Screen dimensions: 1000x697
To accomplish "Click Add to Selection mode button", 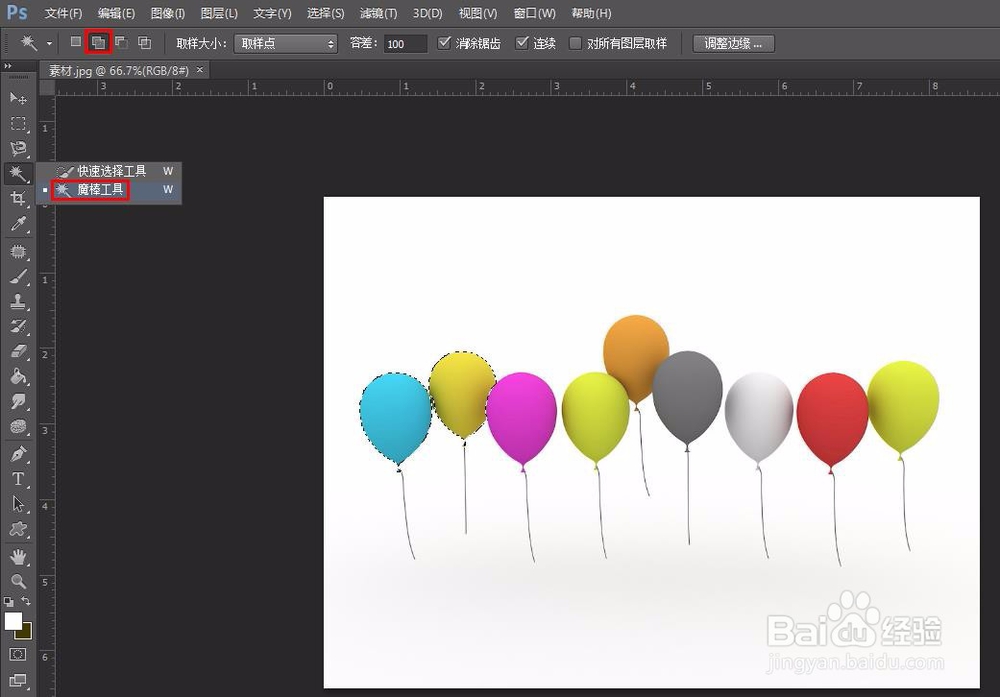I will pos(98,42).
